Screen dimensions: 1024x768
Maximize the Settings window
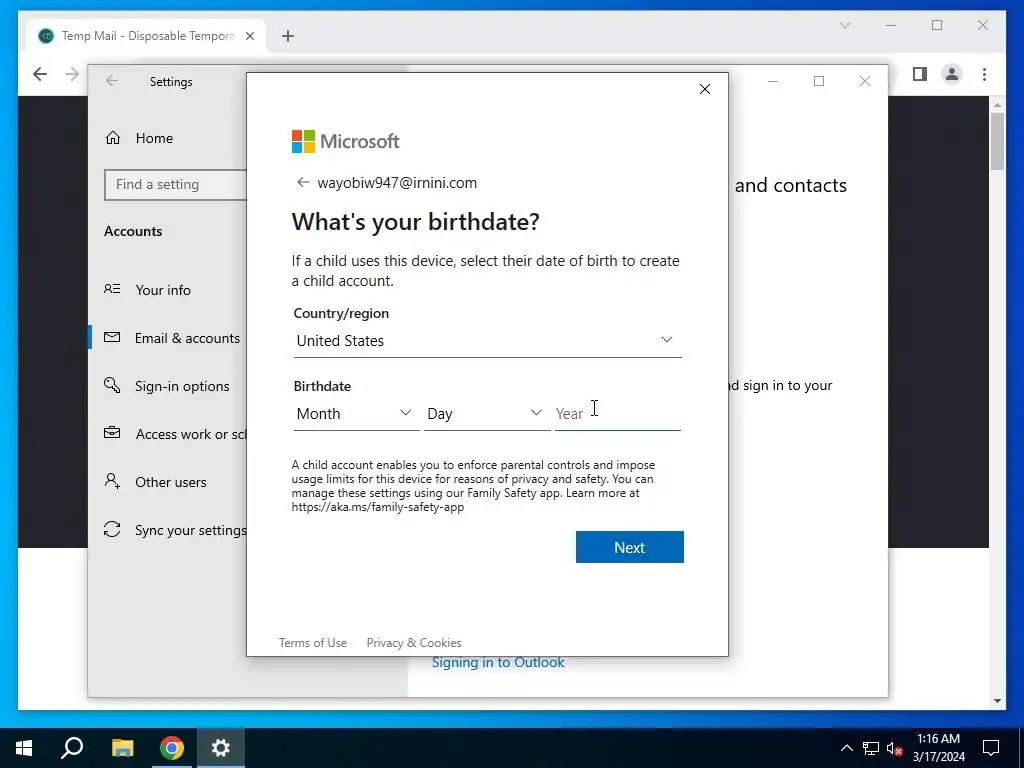(x=819, y=81)
